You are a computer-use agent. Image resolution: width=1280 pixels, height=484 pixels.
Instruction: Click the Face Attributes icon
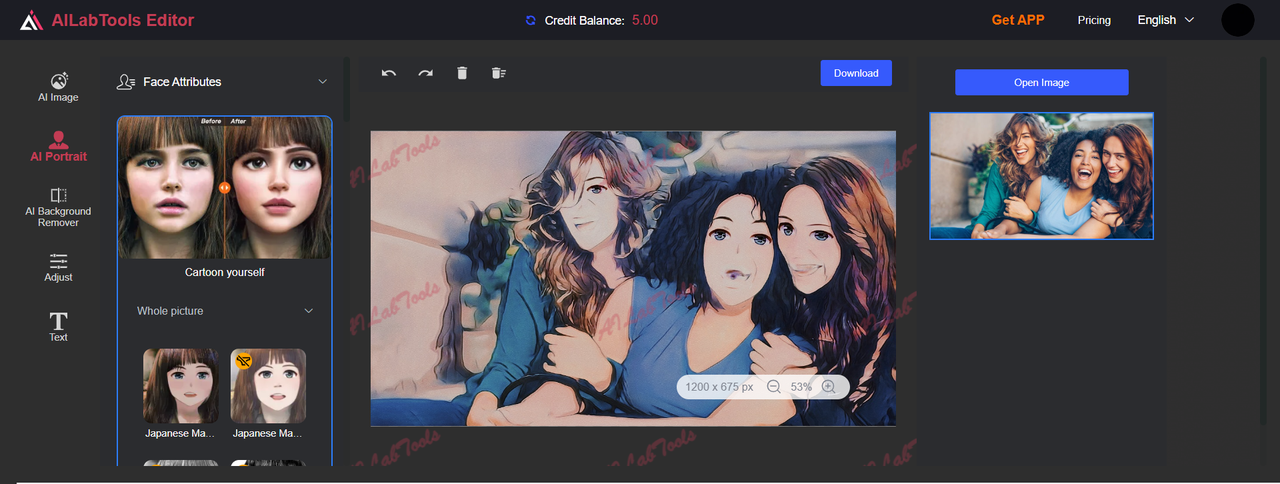[x=126, y=82]
